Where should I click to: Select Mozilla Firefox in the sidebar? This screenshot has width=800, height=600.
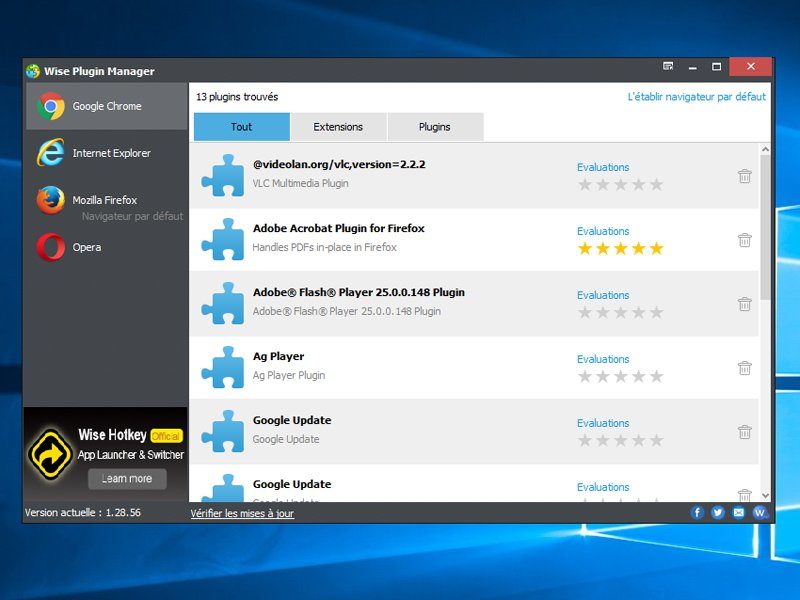click(107, 202)
